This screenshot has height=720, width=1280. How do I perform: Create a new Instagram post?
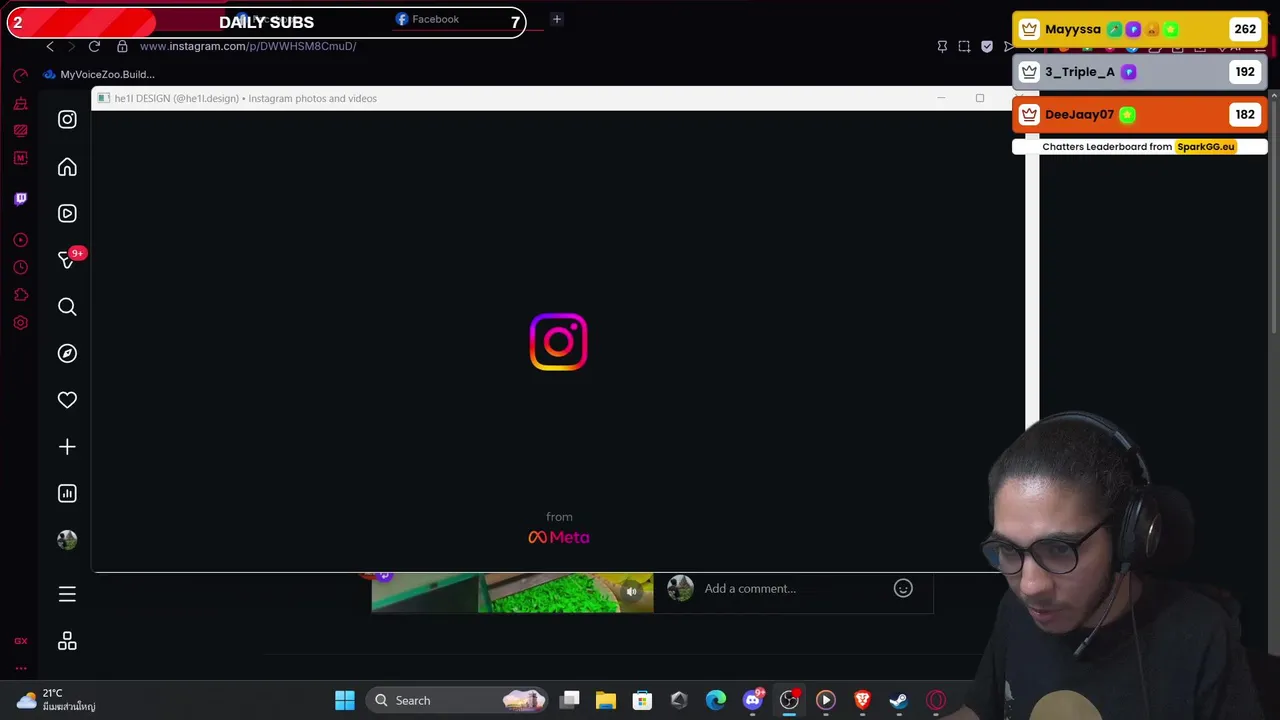click(67, 447)
